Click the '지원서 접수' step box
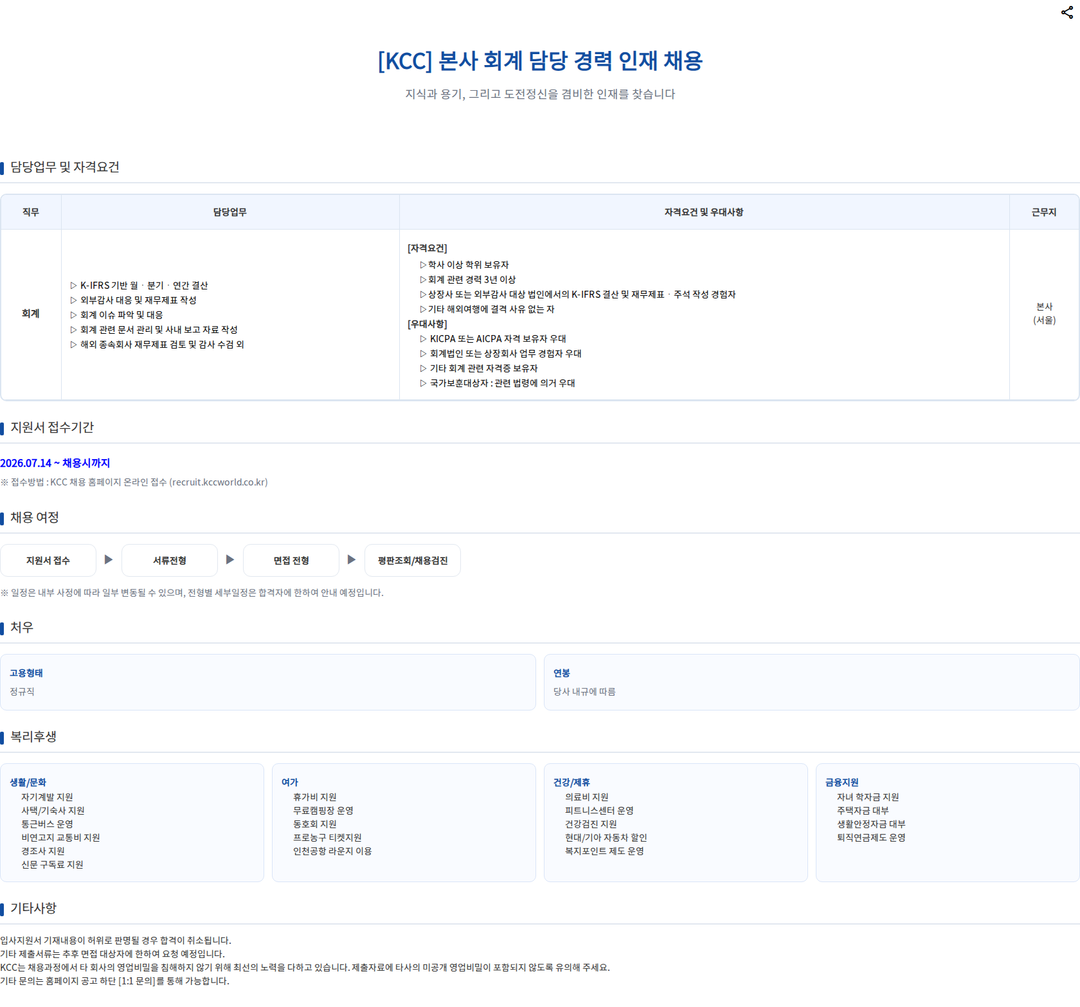1080x1007 pixels. coord(48,561)
